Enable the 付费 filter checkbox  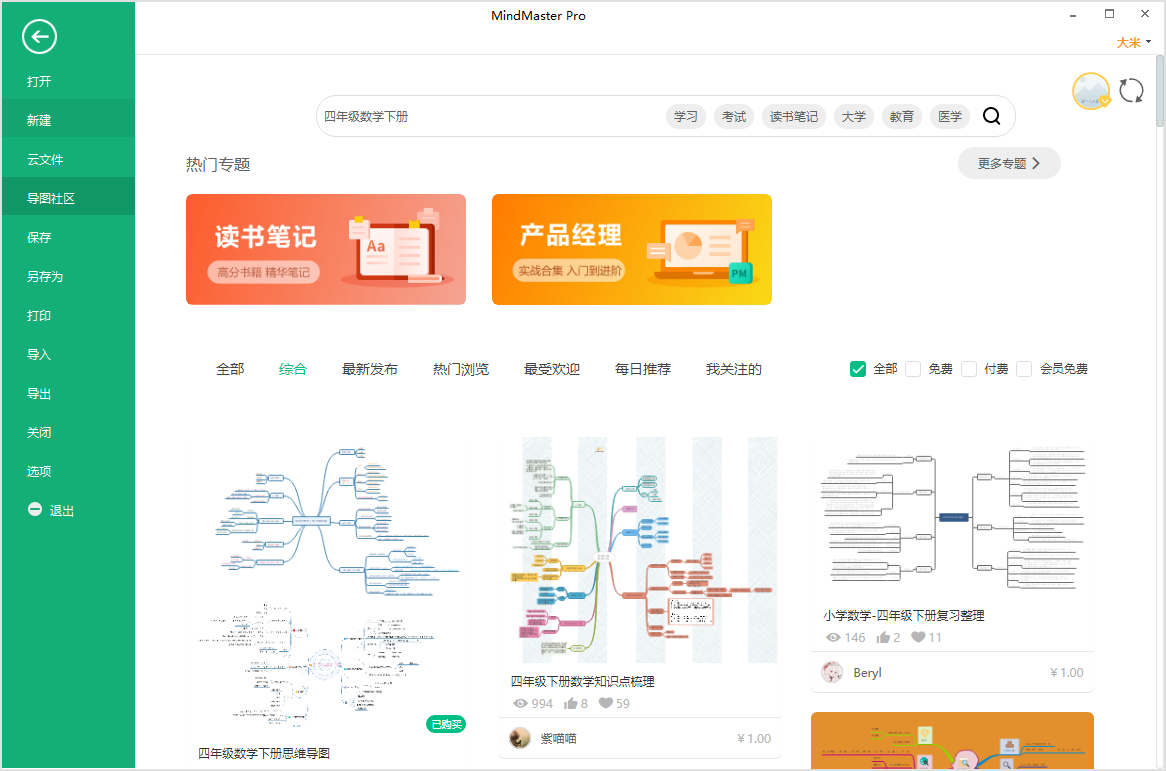pos(969,369)
